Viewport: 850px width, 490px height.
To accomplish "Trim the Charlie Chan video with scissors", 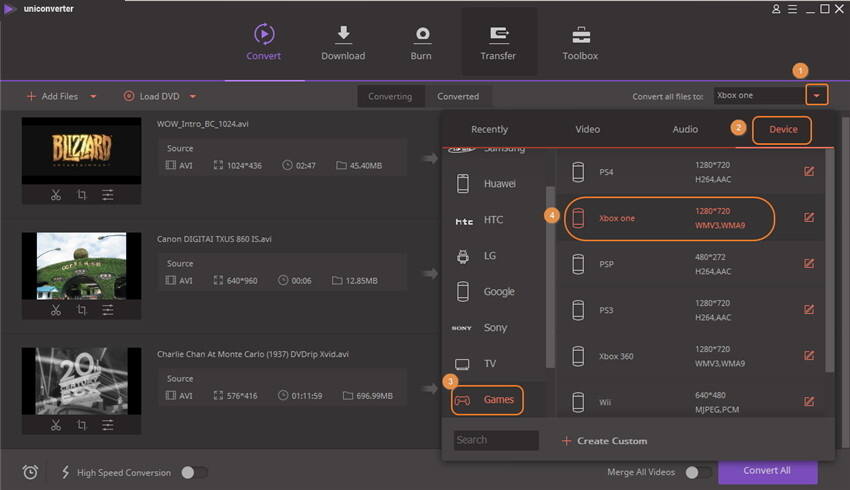I will click(x=56, y=425).
